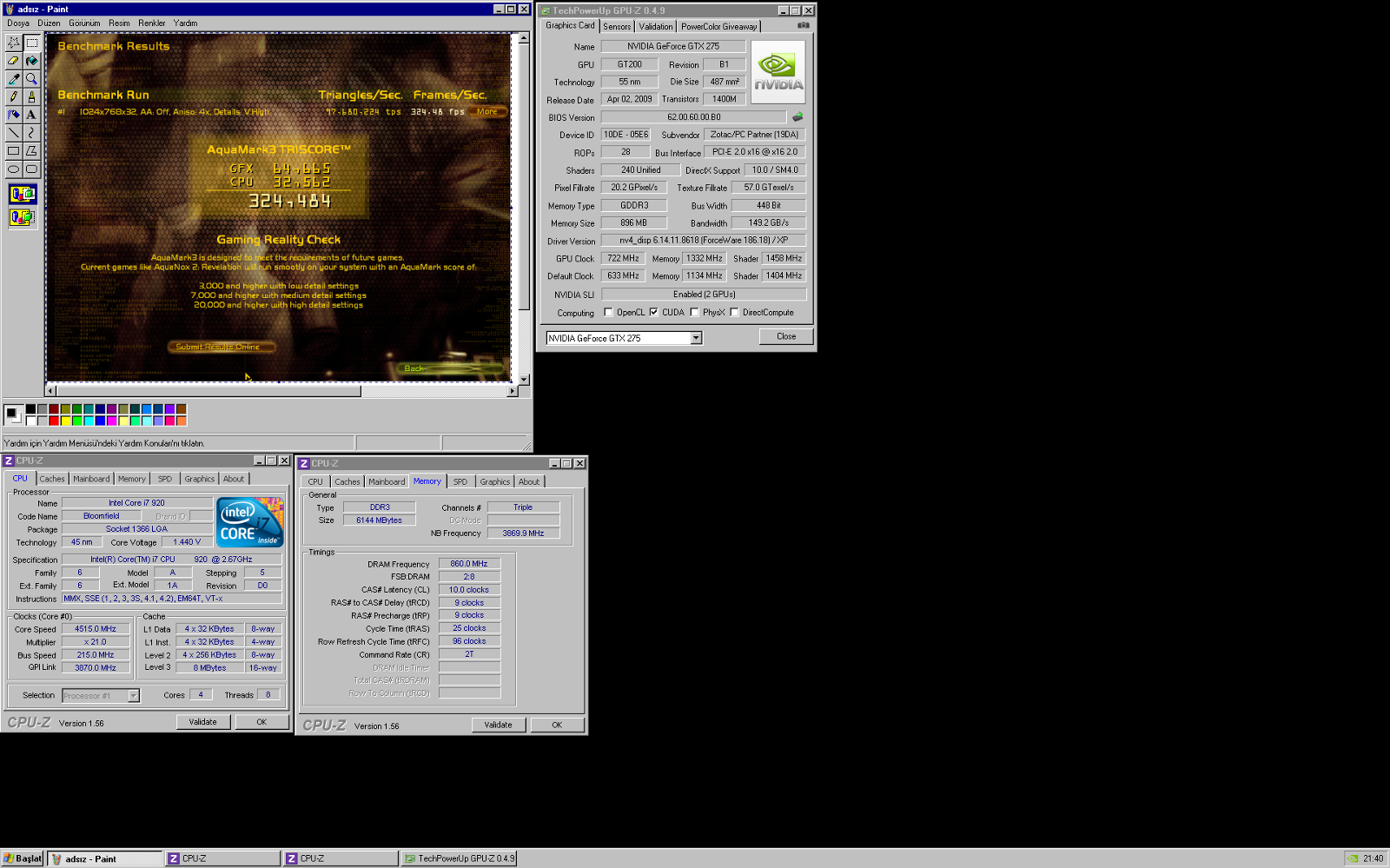
Task: Select the Pick Color eyedropper tool
Action: point(14,79)
